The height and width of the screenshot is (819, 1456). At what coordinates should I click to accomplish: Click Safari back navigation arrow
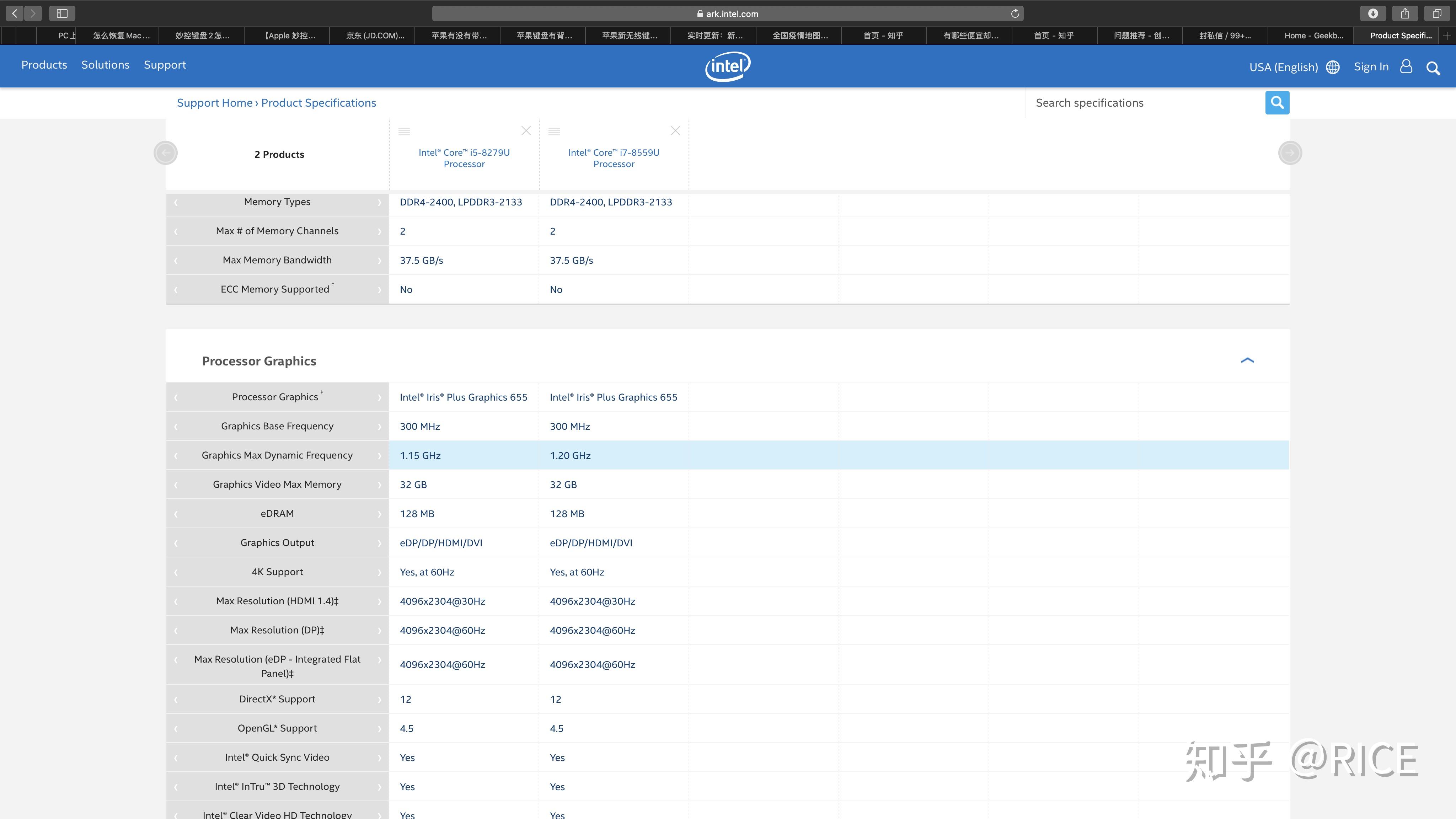(x=15, y=13)
